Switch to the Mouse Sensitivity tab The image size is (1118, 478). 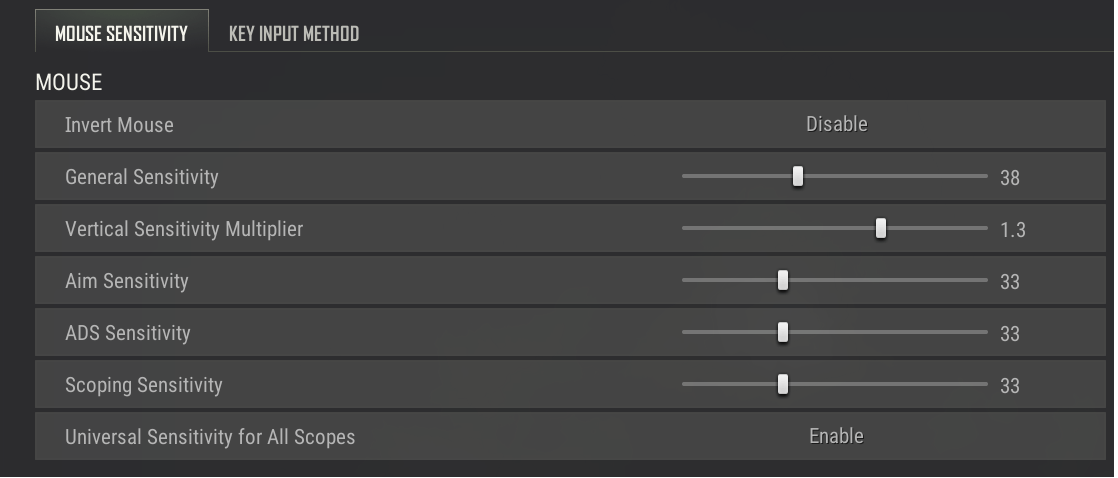coord(121,33)
